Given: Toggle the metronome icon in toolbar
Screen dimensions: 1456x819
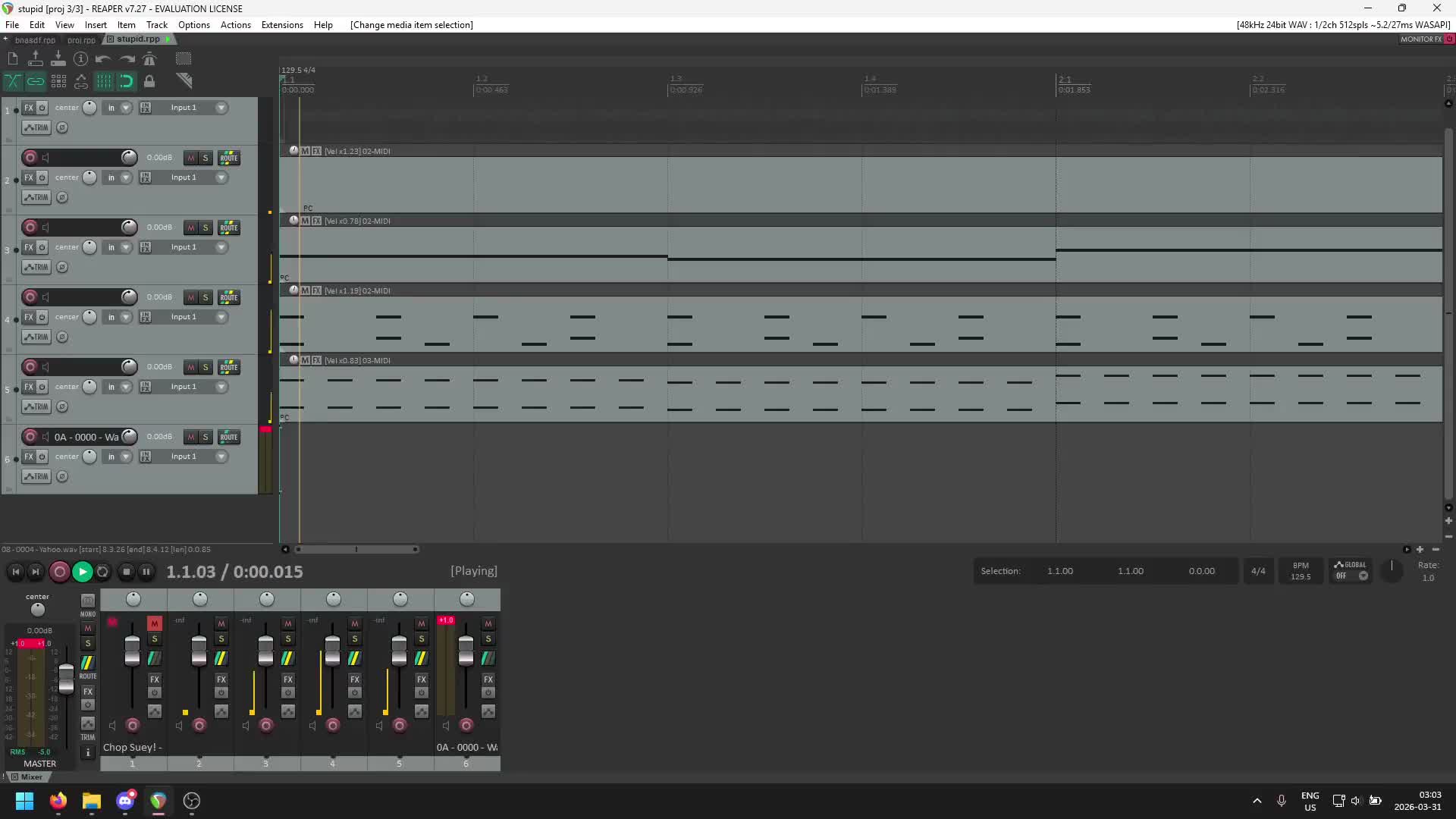Looking at the screenshot, I should [149, 58].
